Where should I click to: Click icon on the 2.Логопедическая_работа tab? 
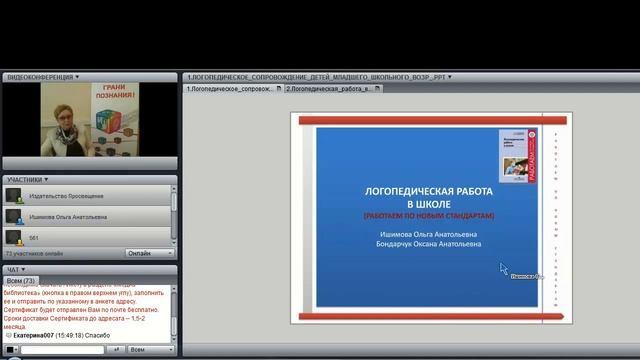pyautogui.click(x=378, y=89)
